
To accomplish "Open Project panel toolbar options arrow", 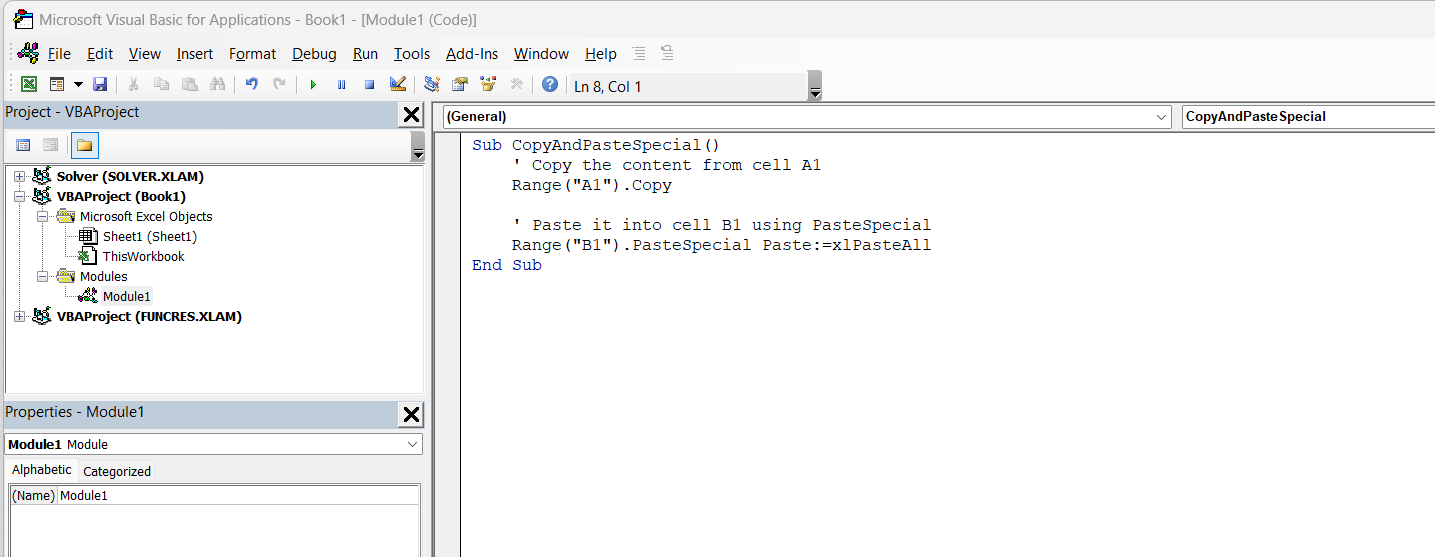I will [418, 146].
